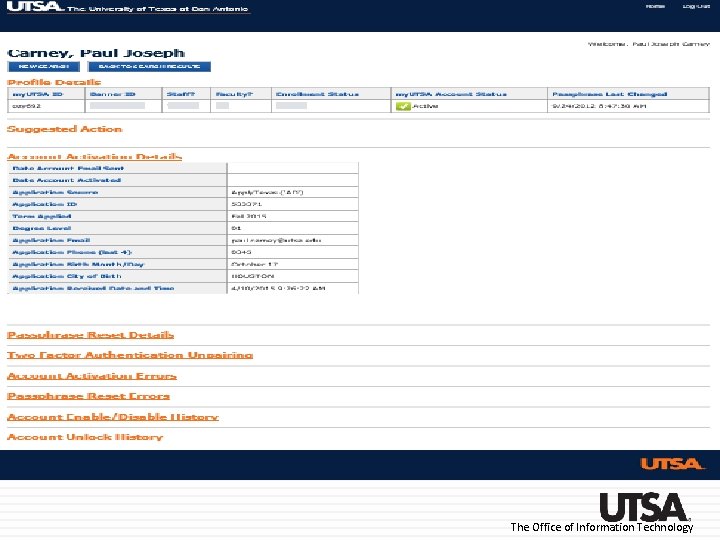This screenshot has height=540, width=720.
Task: Open the Home link in header
Action: point(655,6)
